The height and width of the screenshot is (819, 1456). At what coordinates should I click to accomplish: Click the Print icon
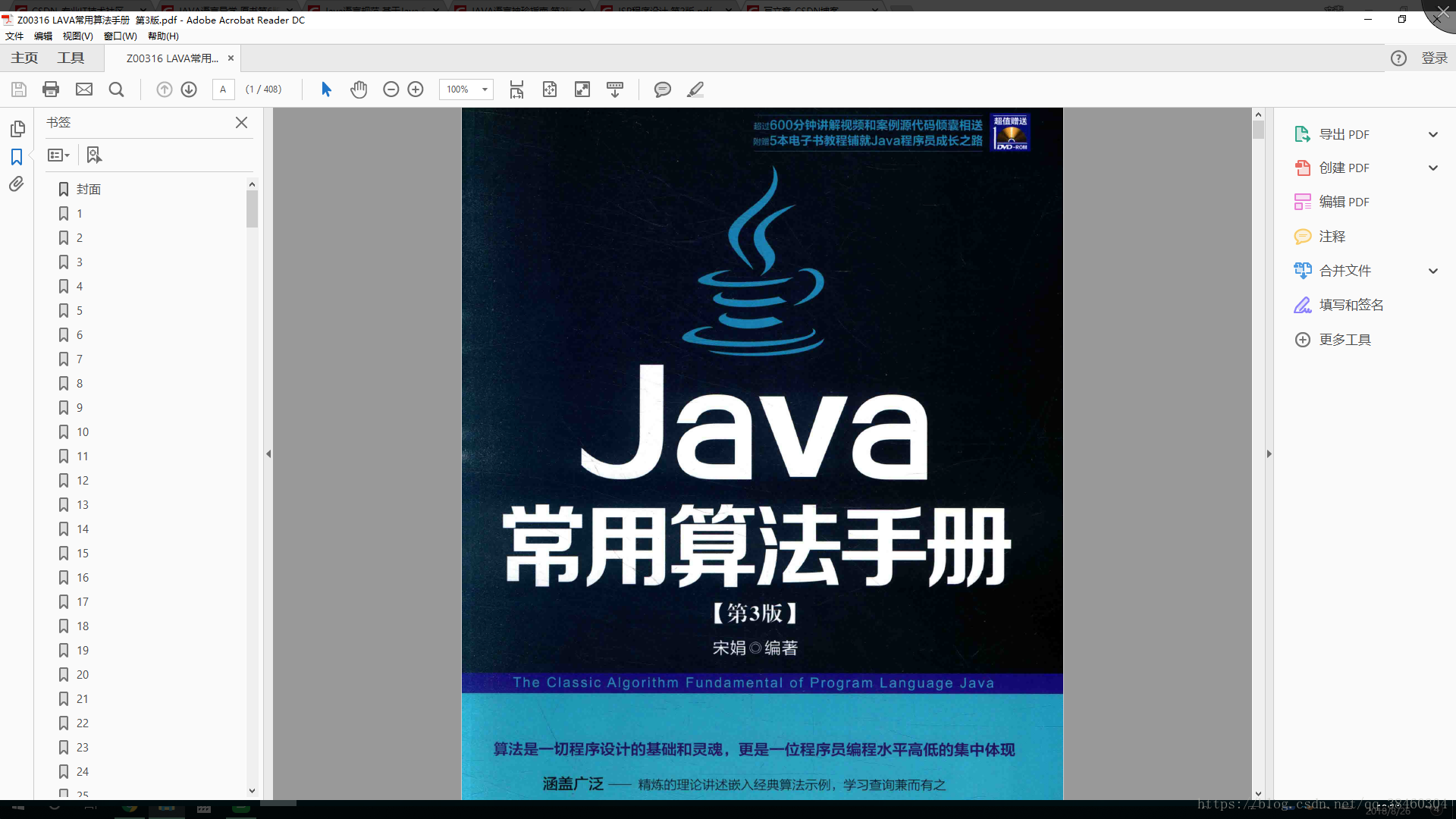click(51, 89)
